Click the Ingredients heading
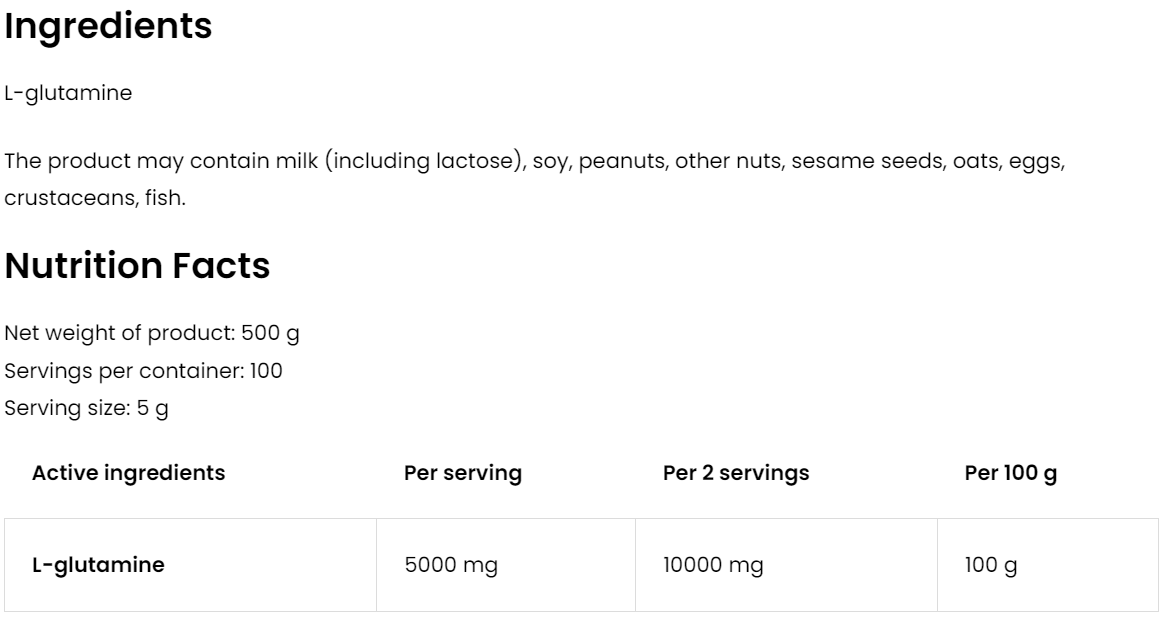The height and width of the screenshot is (617, 1164). 108,27
